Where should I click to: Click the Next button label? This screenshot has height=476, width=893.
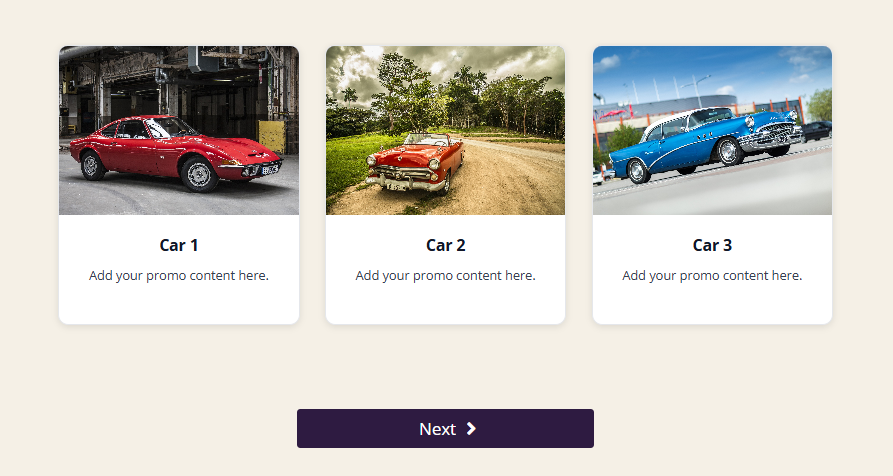click(x=437, y=429)
